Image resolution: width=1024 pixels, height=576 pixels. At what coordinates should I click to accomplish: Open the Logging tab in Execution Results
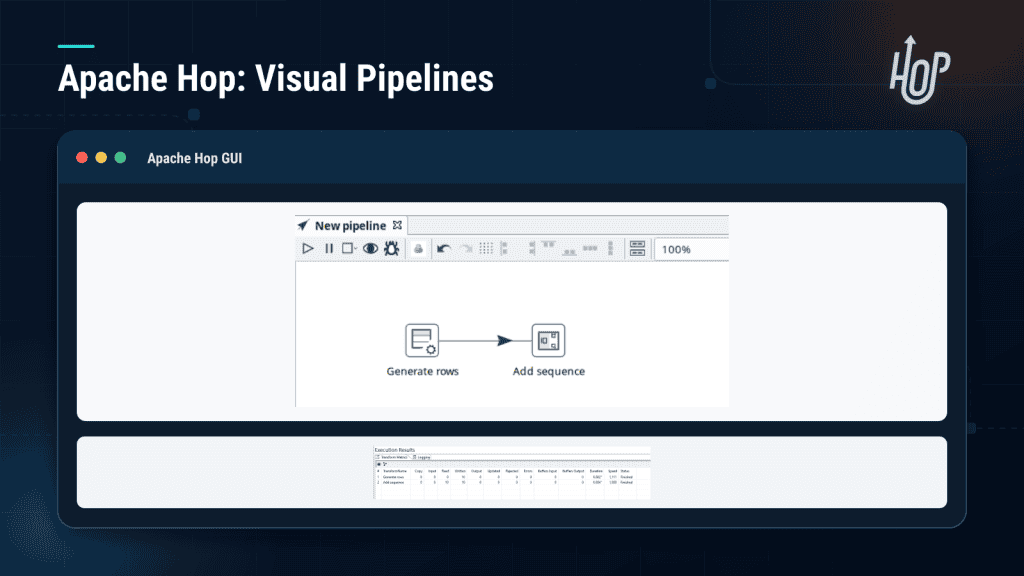point(422,457)
